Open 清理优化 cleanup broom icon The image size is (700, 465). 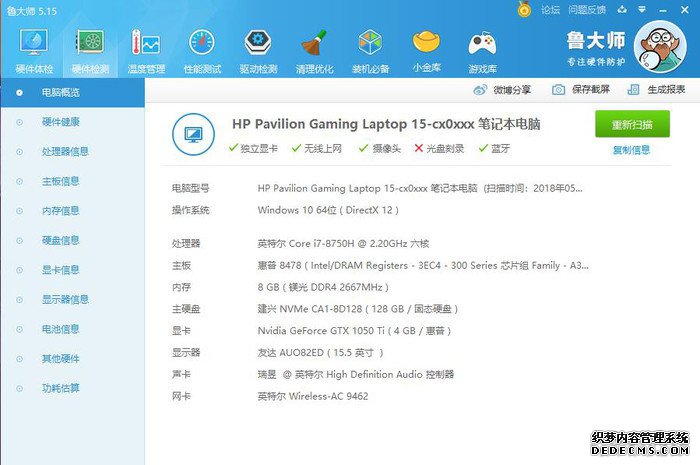[x=314, y=50]
